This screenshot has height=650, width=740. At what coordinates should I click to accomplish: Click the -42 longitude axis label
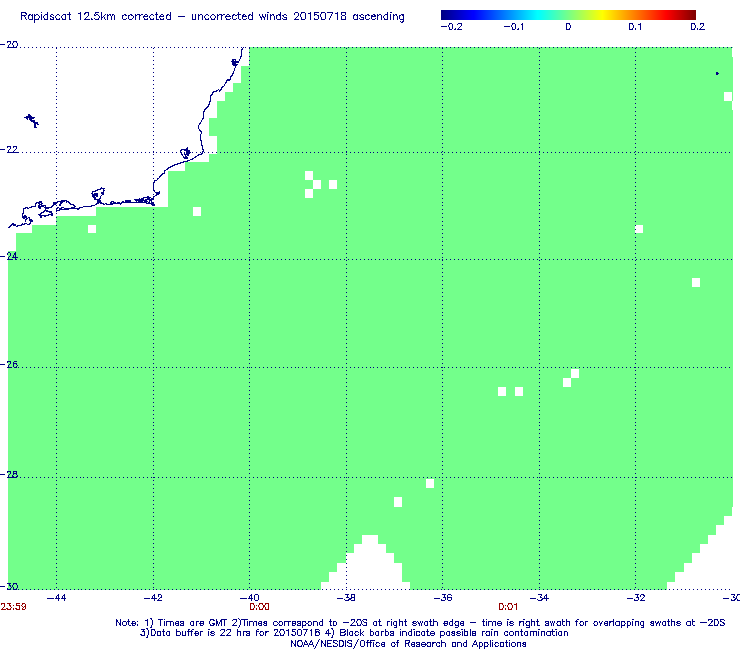point(153,598)
